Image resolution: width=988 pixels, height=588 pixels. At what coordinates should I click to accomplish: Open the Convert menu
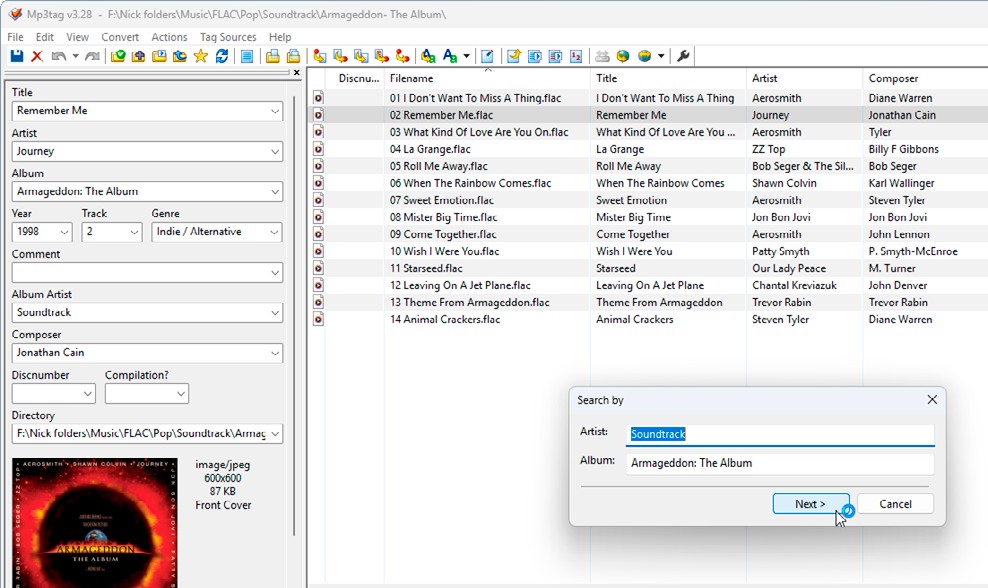(120, 37)
